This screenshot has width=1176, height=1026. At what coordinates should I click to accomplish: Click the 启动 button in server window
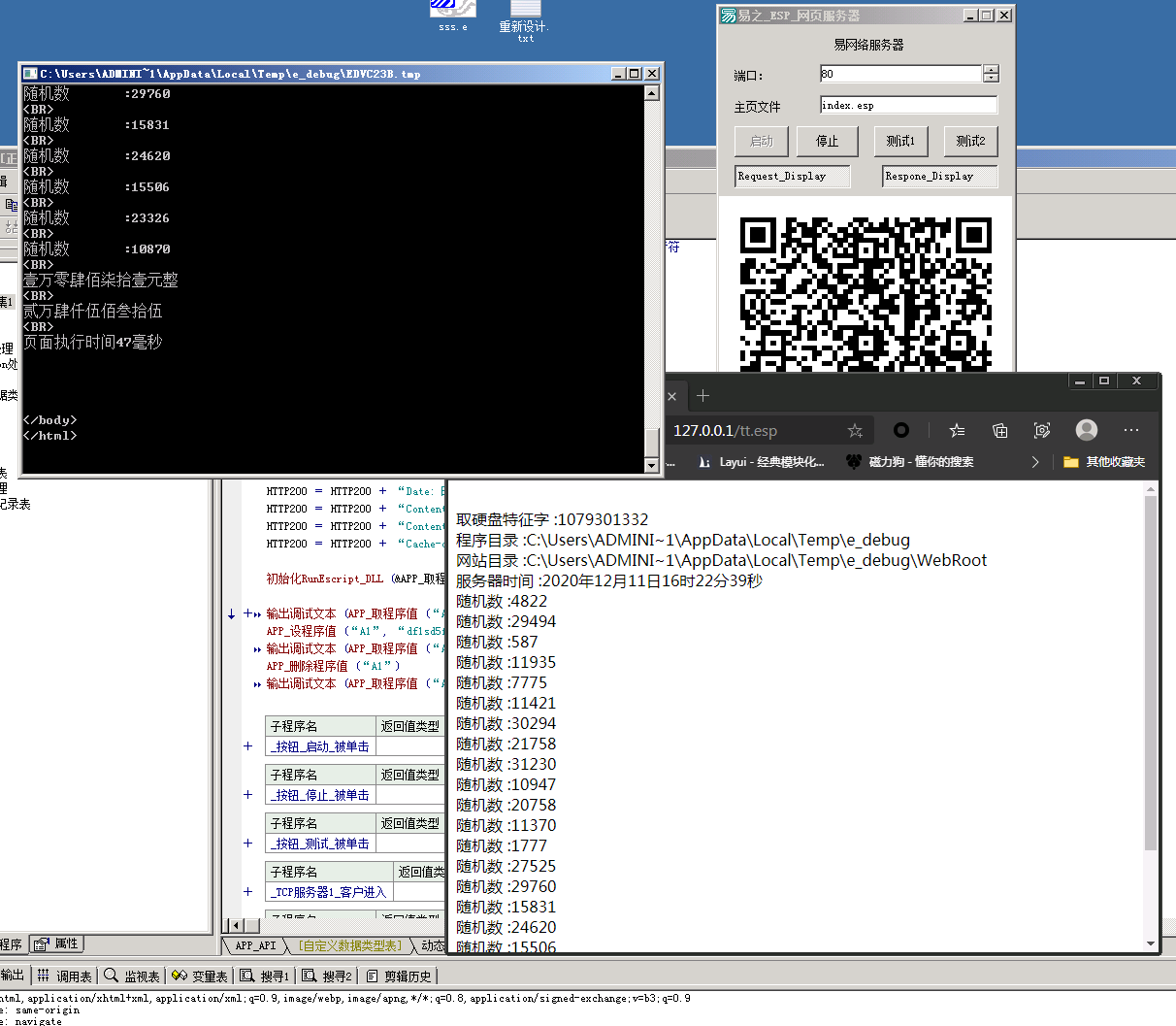(762, 141)
